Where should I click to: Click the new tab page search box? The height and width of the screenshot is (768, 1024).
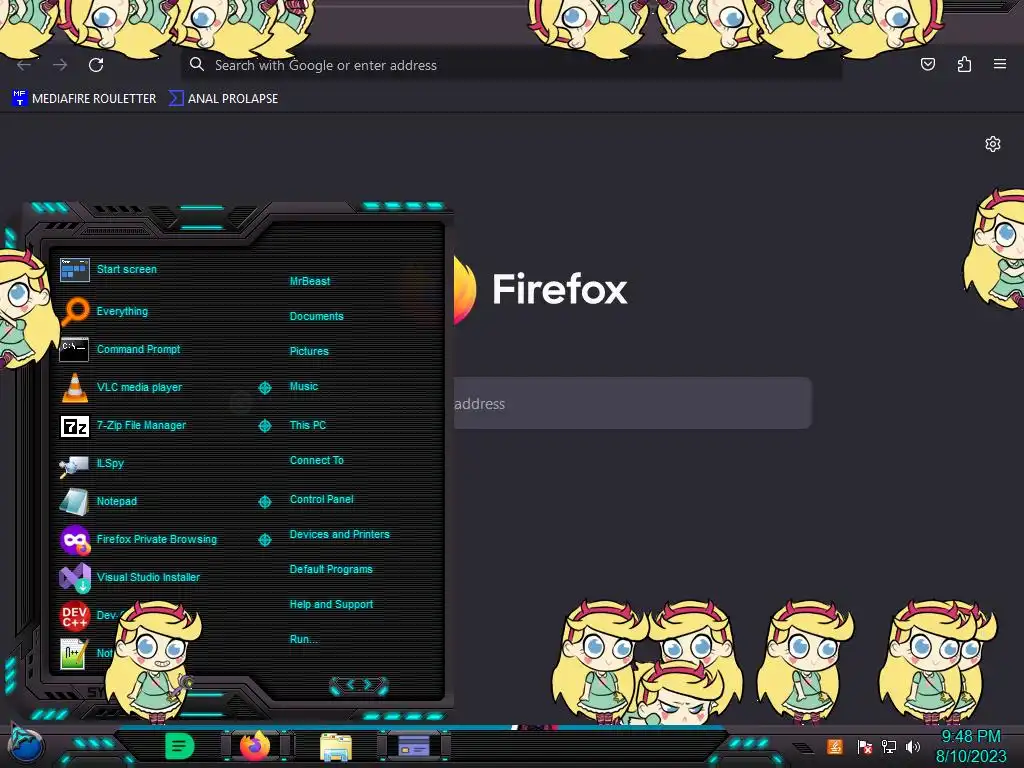tap(632, 403)
